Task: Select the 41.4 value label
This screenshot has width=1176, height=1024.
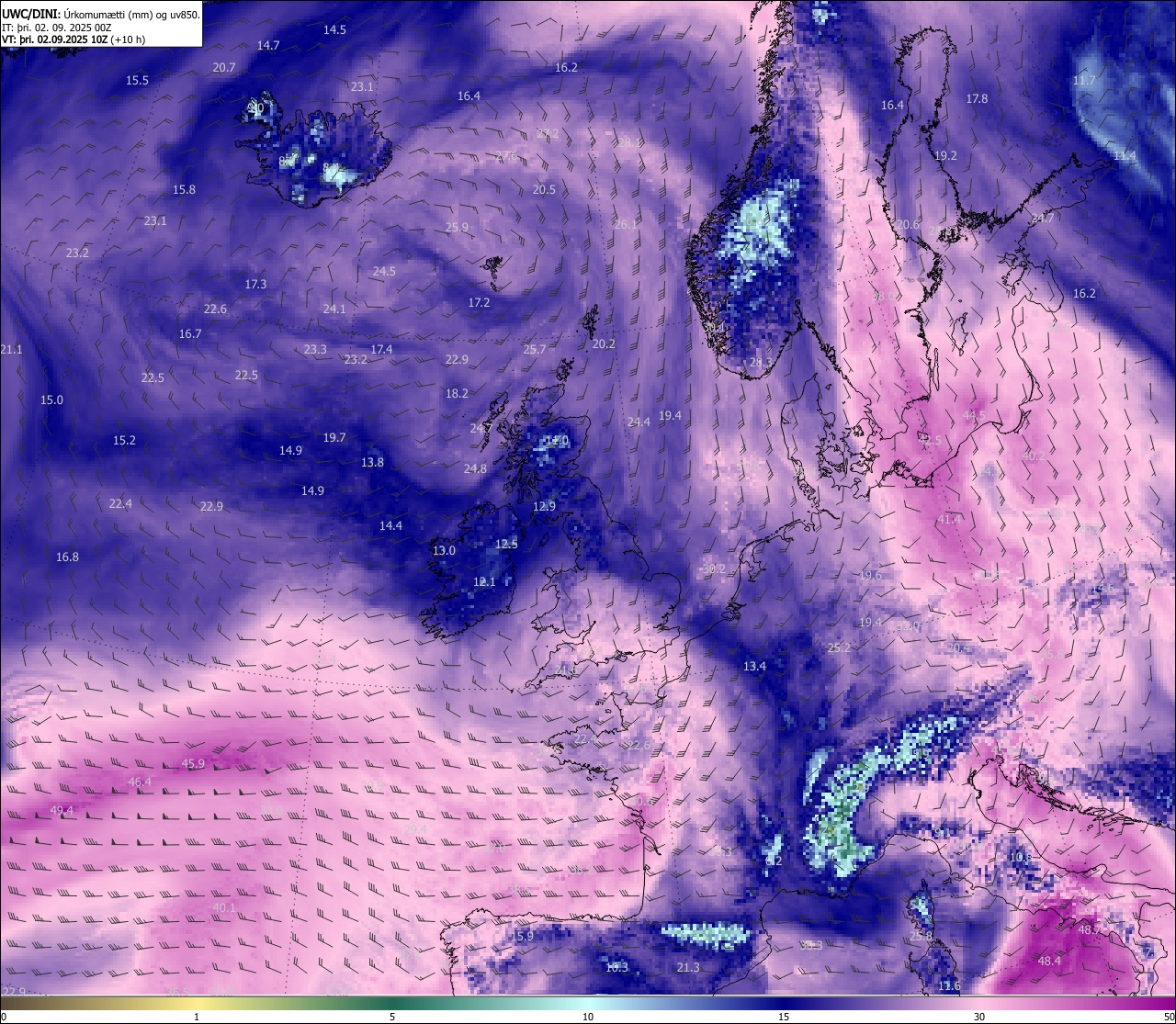Action: click(x=949, y=519)
